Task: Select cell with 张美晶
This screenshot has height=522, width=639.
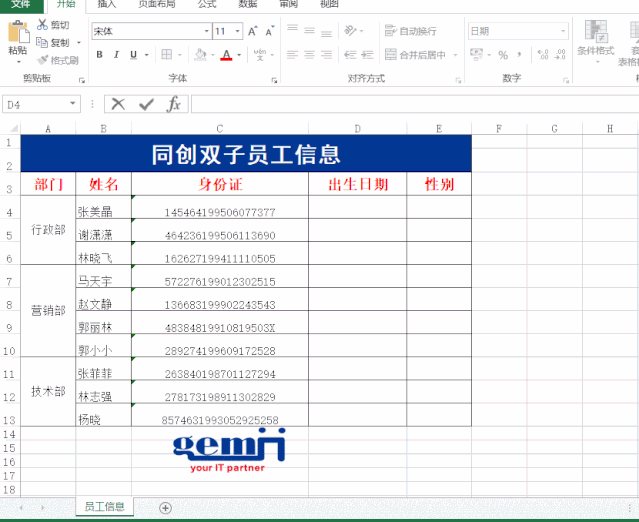Action: click(104, 207)
